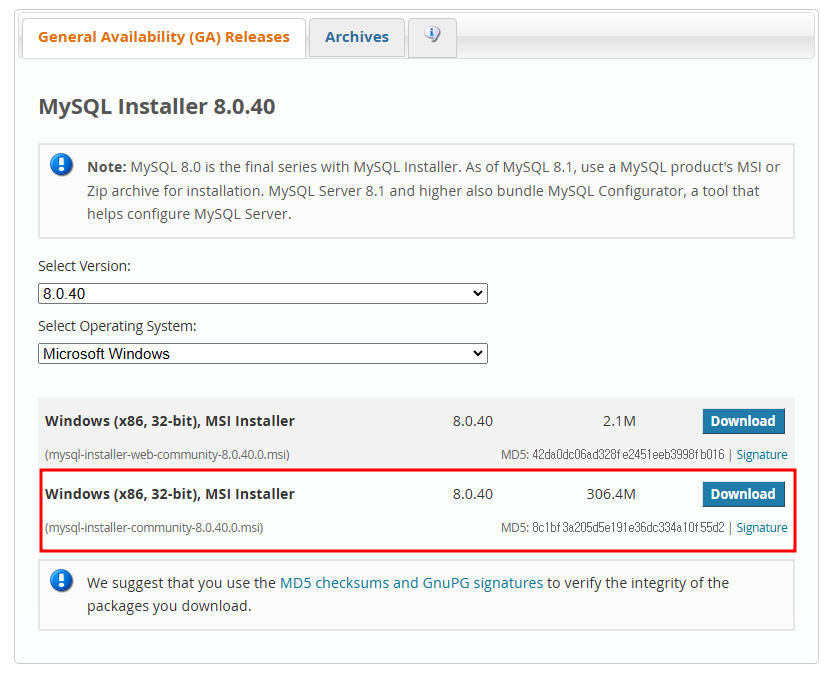
Task: Click the MySQL Installer 8.0.40 heading
Action: pyautogui.click(x=157, y=107)
